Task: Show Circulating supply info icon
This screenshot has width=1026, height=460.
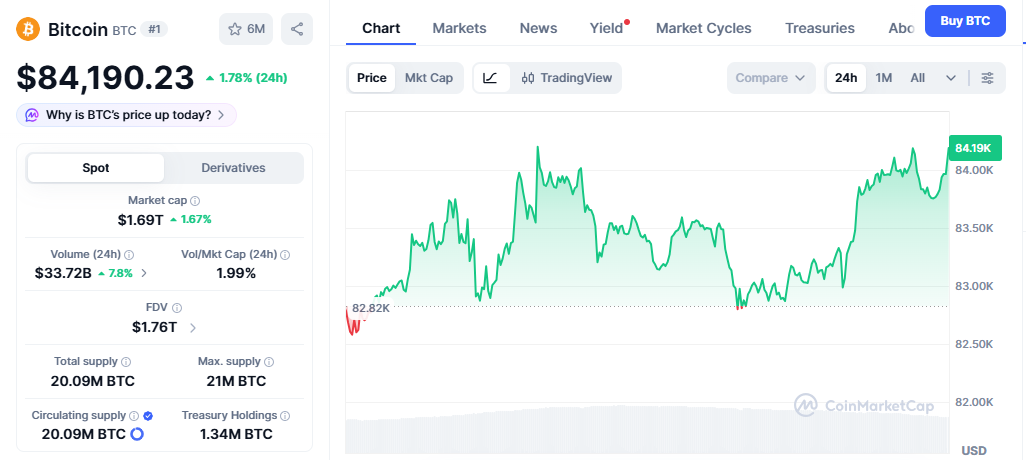Action: click(134, 416)
